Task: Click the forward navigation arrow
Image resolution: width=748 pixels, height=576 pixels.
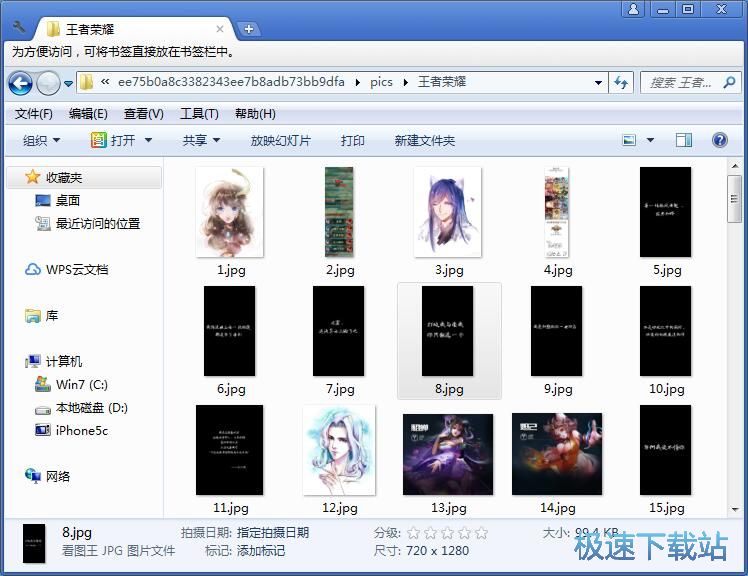Action: click(x=48, y=84)
